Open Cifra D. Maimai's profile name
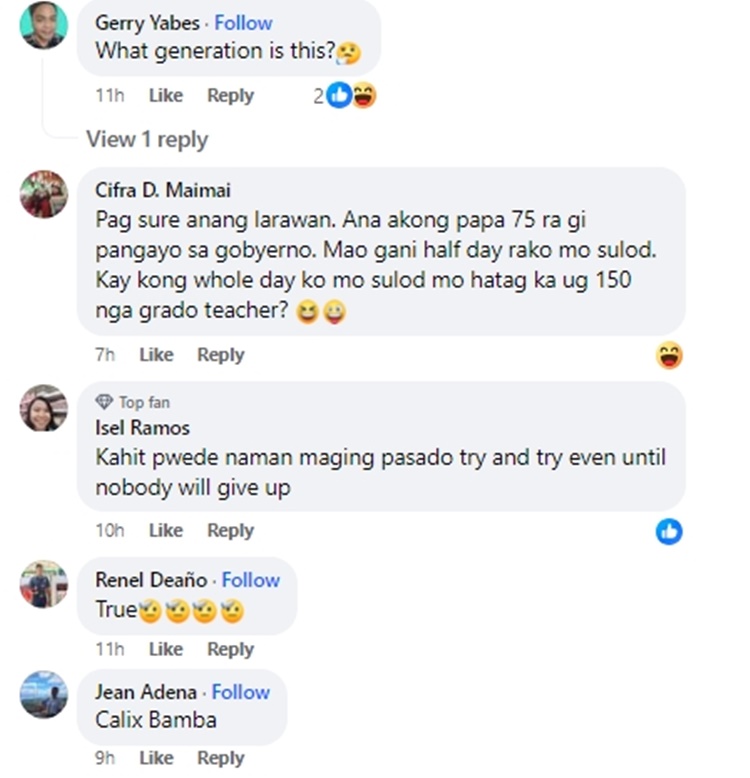Screen dimensions: 750x778 coord(162,190)
